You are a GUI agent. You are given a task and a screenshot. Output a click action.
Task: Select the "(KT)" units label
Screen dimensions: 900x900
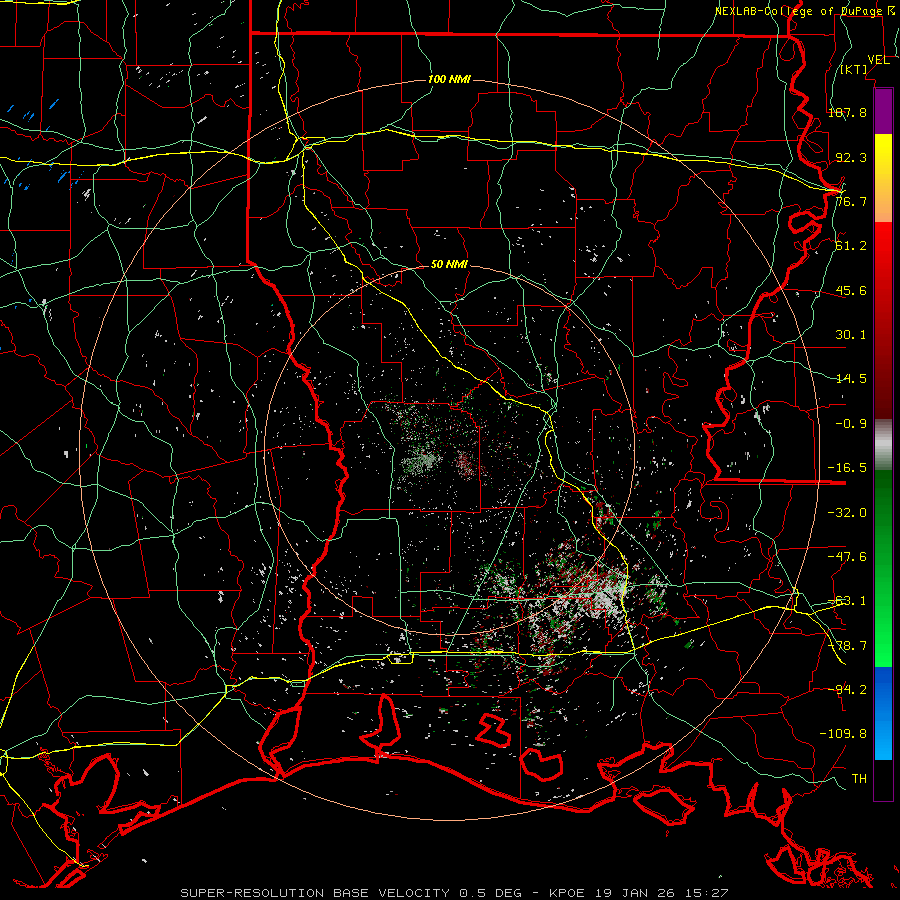point(854,69)
